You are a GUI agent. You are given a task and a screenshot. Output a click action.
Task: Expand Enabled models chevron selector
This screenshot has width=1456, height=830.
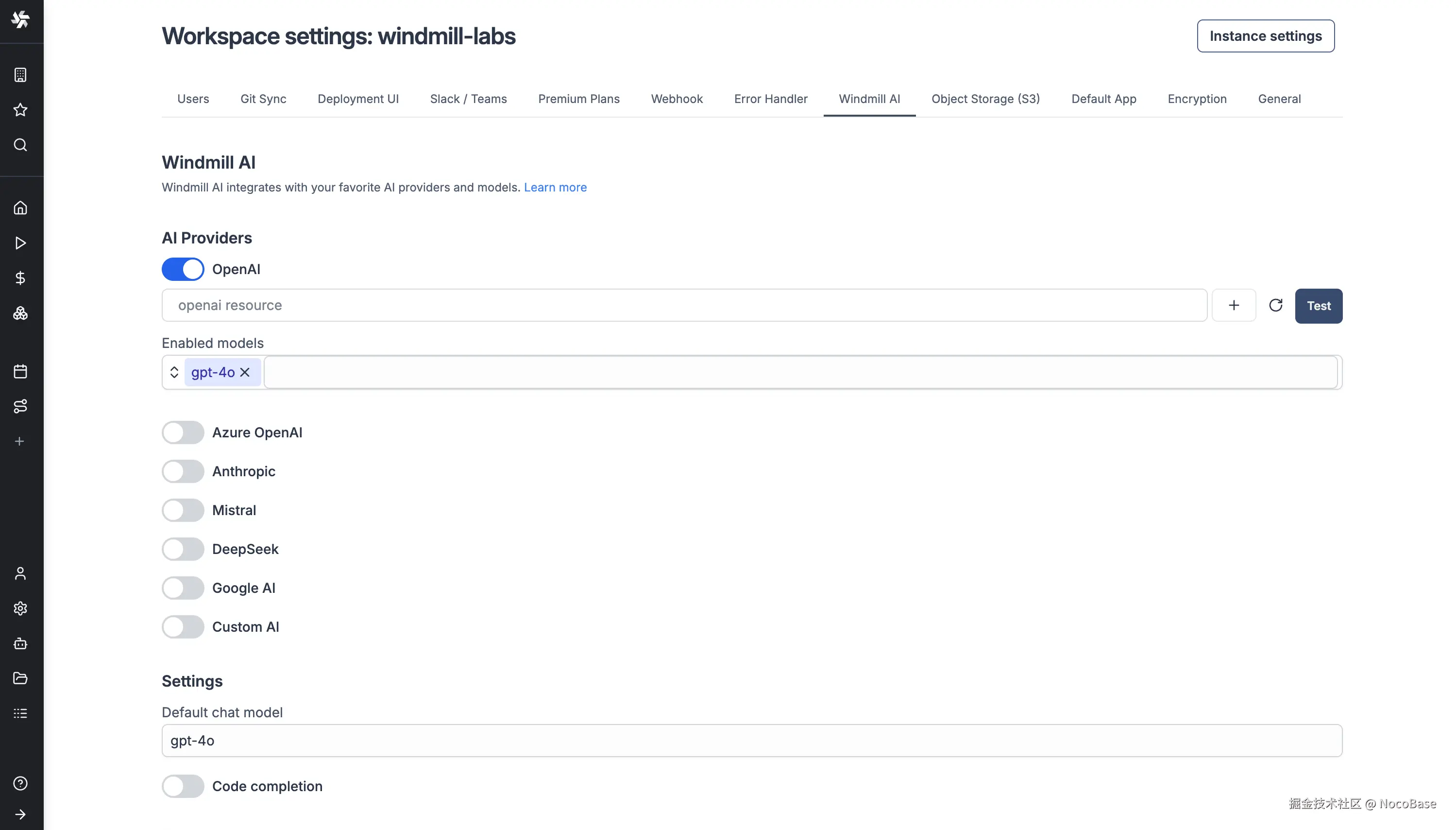(174, 372)
